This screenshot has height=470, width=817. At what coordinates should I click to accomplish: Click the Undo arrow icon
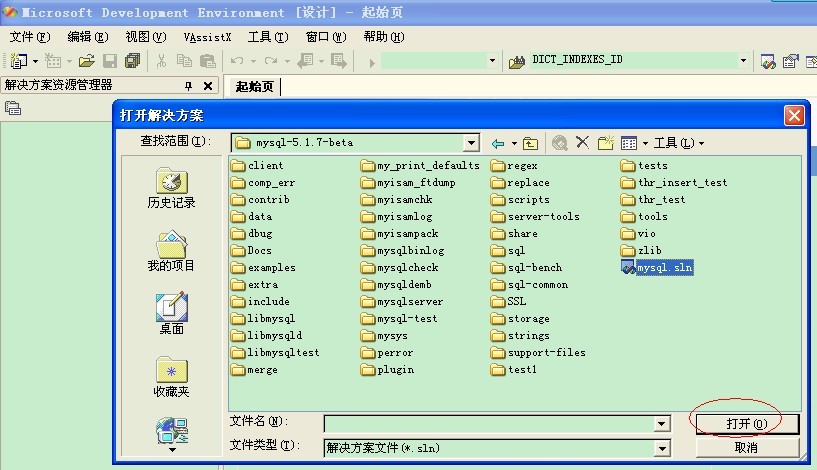237,61
